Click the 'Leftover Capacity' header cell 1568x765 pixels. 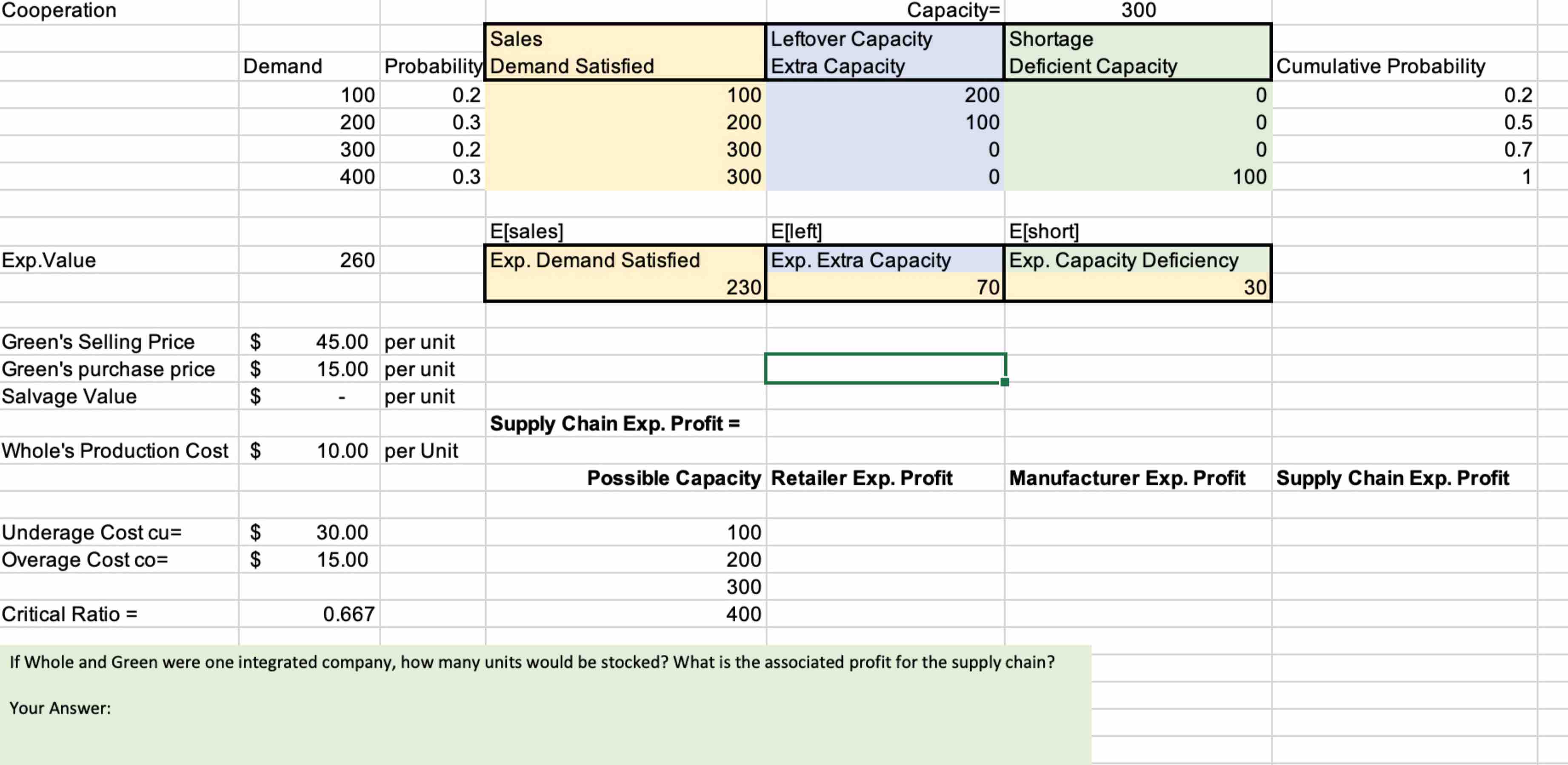click(x=885, y=39)
